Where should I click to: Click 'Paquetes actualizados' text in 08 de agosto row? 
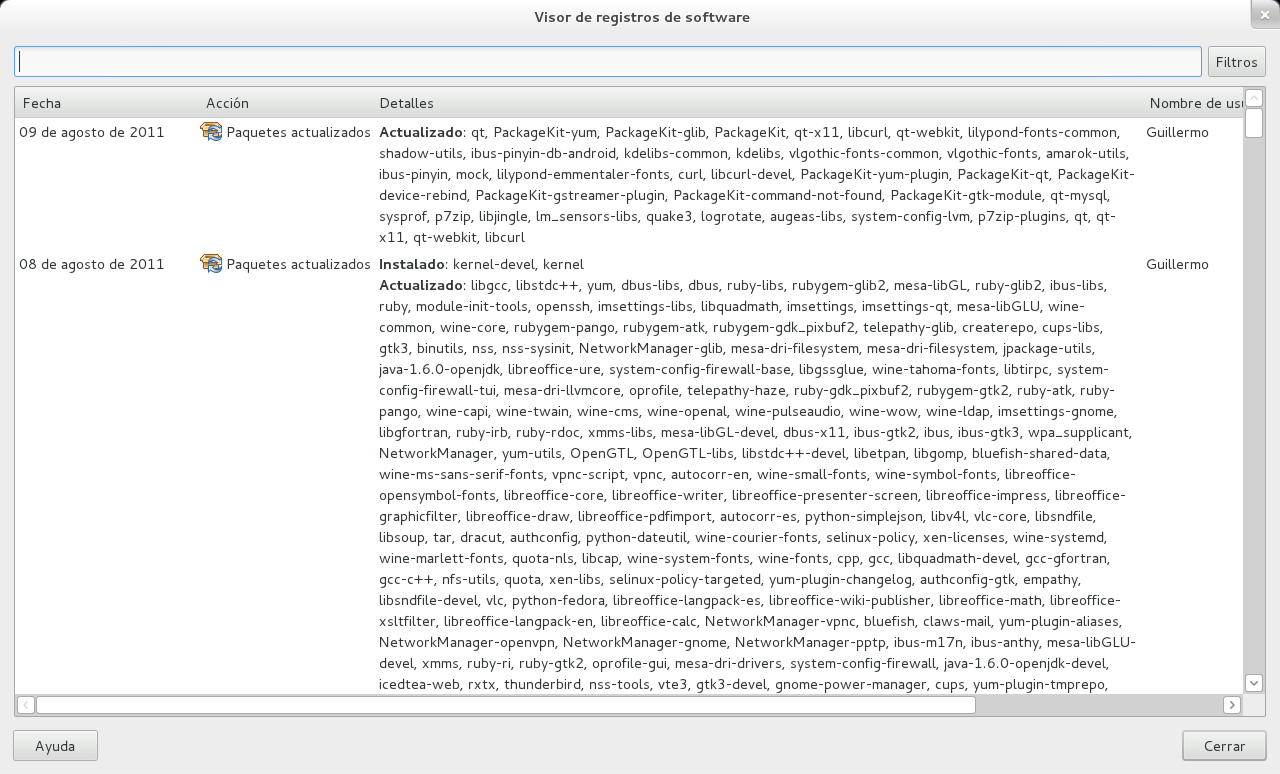point(299,264)
